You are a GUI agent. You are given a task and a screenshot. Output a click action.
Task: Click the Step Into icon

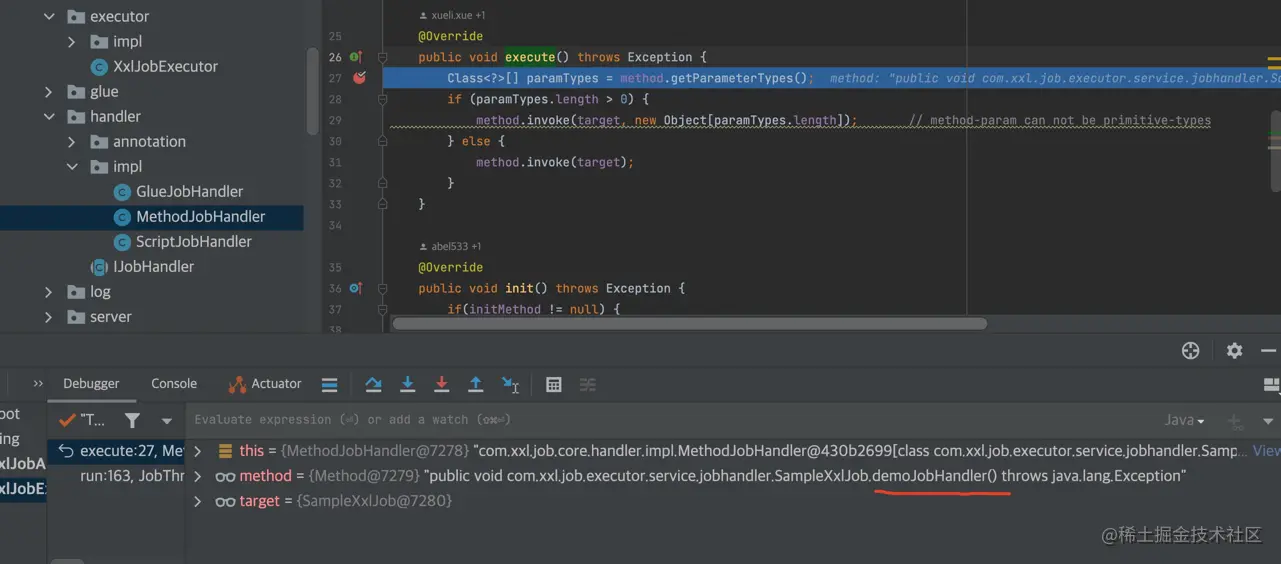407,384
